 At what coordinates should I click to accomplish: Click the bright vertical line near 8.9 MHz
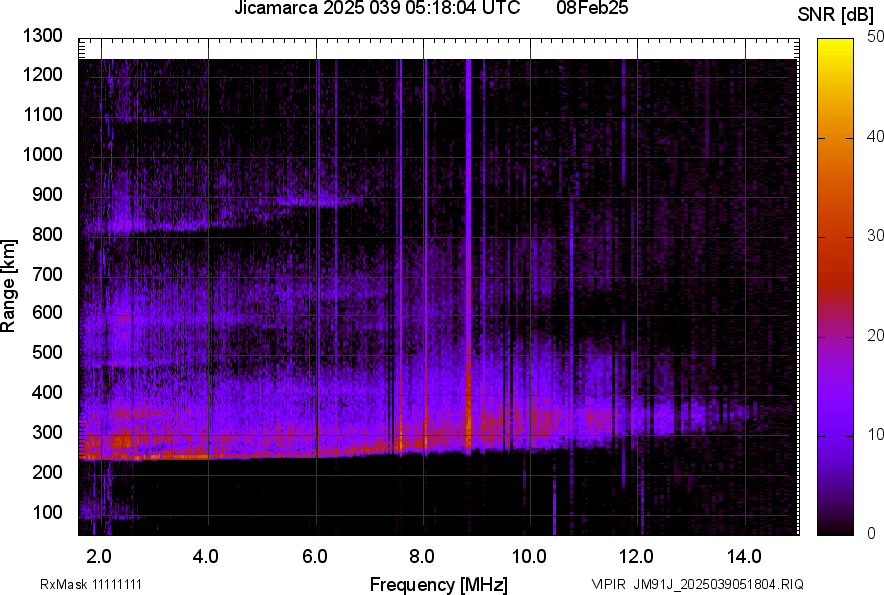468,250
